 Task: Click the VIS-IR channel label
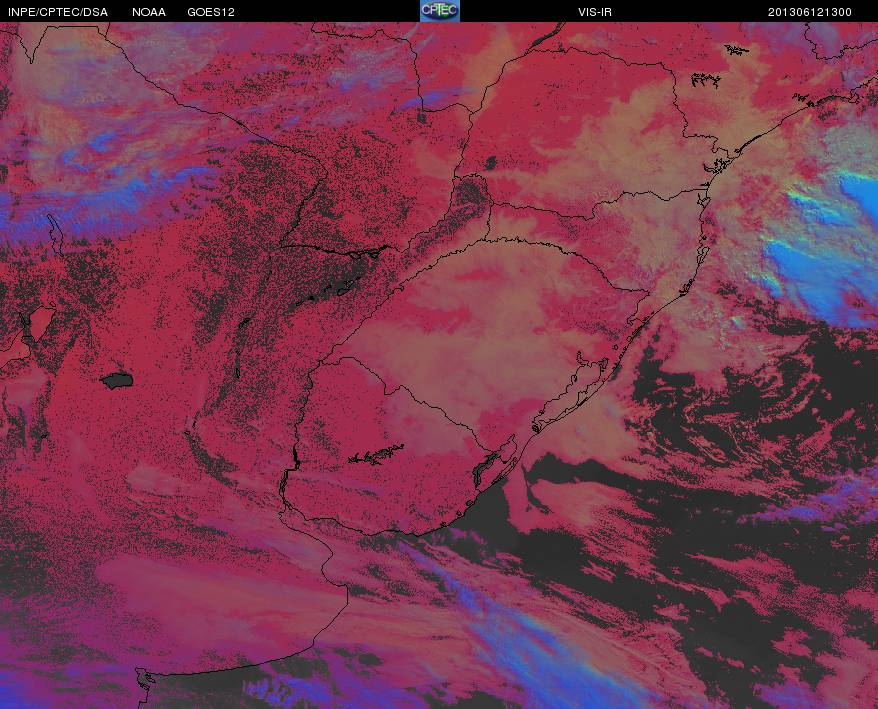[x=595, y=12]
